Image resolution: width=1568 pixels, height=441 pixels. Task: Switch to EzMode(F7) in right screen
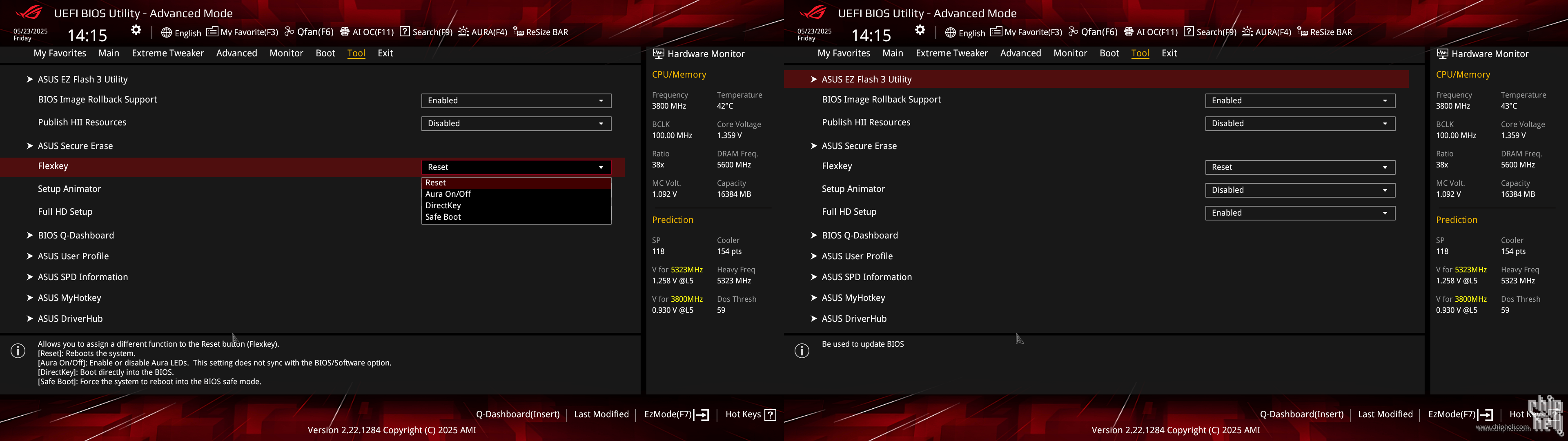coord(1460,414)
